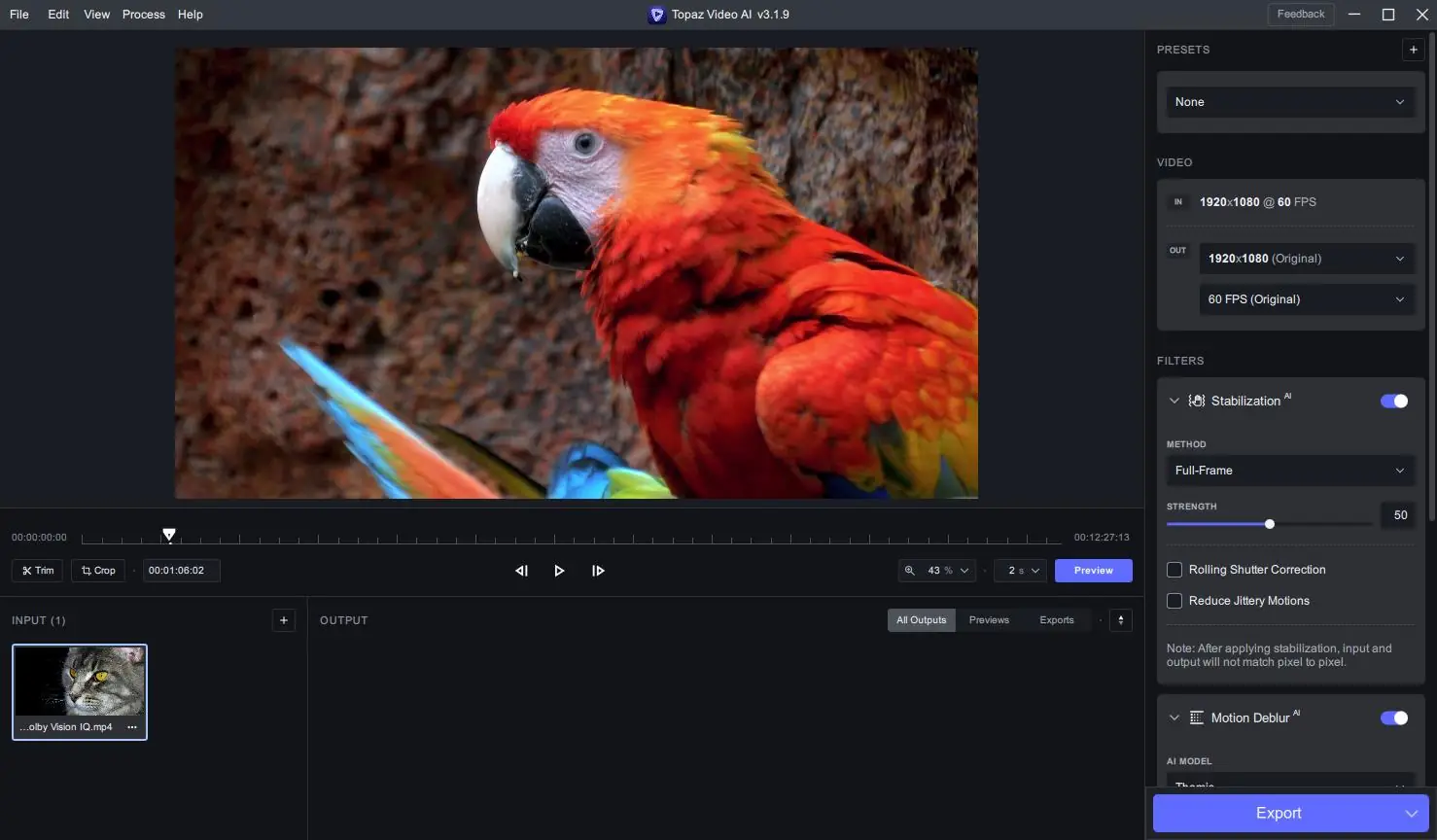The image size is (1437, 840).
Task: Switch to the Previews tab
Action: point(989,620)
